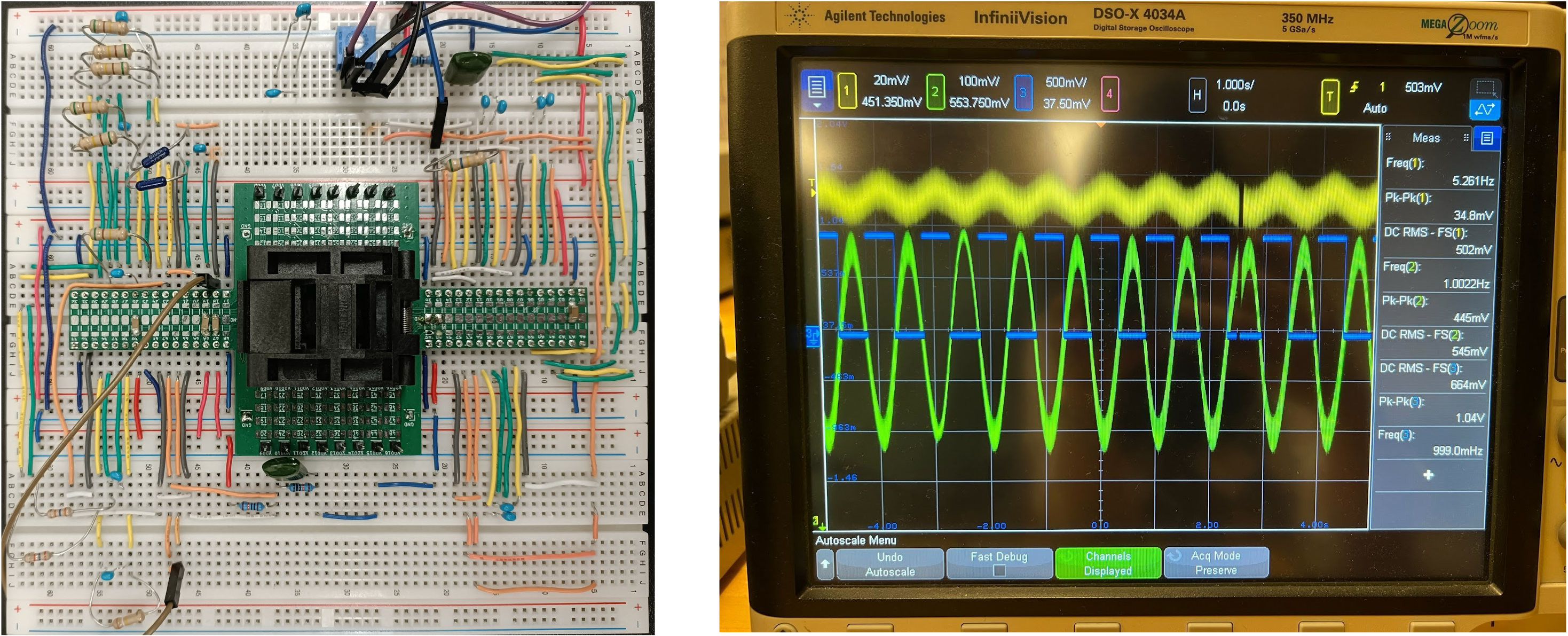Open the blue main menu icon

pyautogui.click(x=816, y=90)
